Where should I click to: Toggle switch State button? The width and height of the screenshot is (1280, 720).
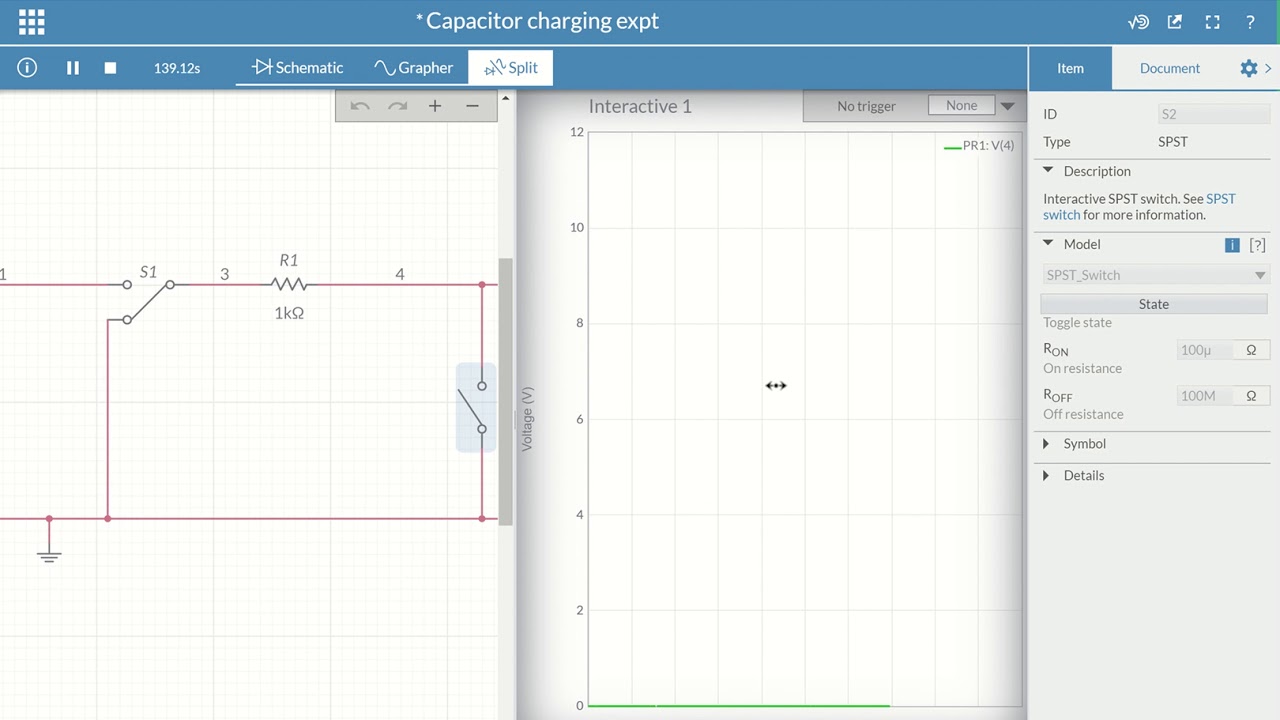[x=1154, y=304]
